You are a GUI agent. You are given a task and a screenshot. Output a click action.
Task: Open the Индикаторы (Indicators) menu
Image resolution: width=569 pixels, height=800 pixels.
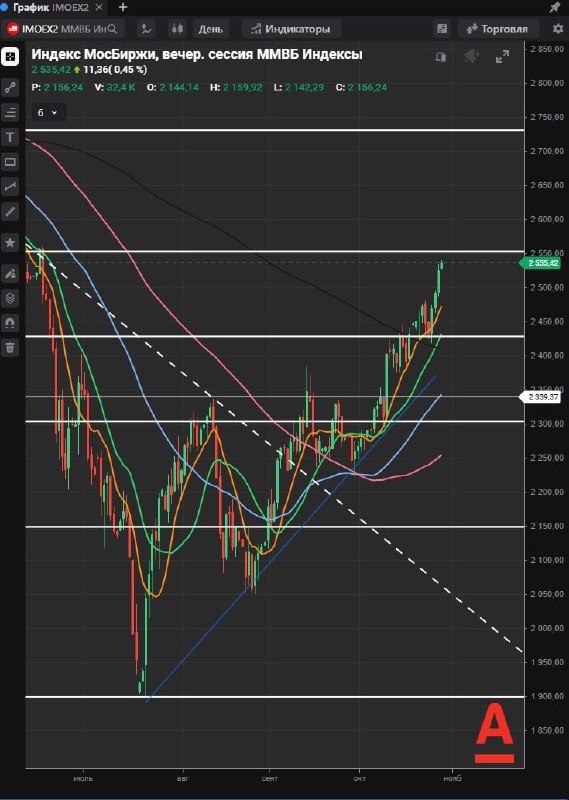[x=291, y=29]
